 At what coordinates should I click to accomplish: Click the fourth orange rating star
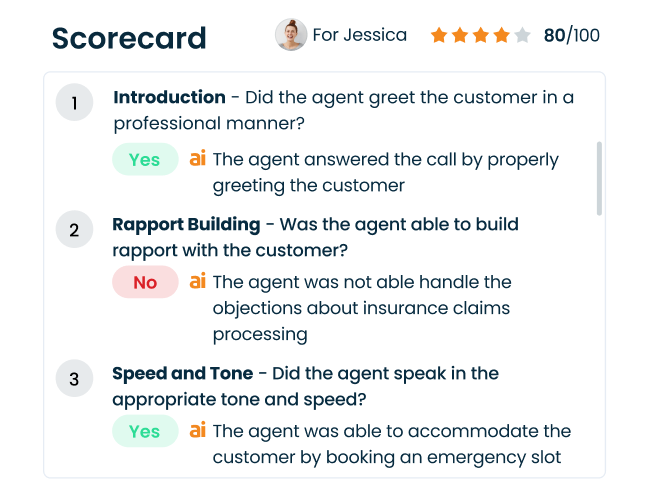click(501, 36)
